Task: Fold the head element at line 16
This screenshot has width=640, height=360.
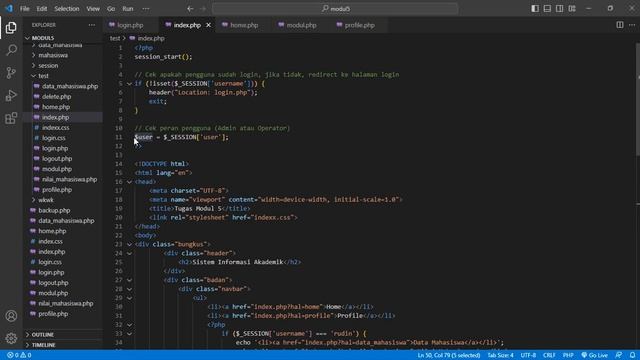Action: (129, 182)
